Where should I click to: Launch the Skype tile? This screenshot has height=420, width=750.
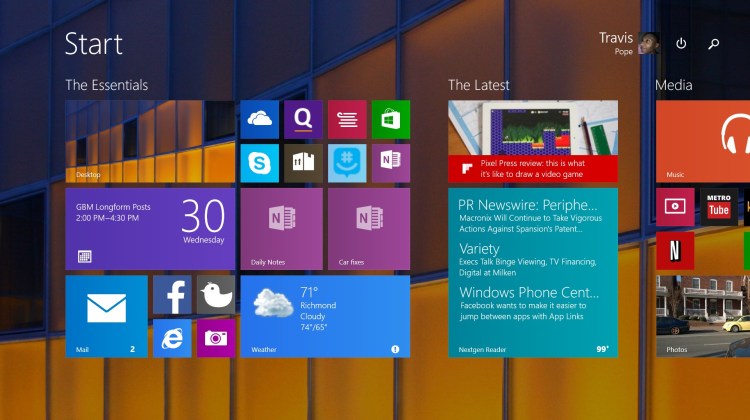[259, 163]
